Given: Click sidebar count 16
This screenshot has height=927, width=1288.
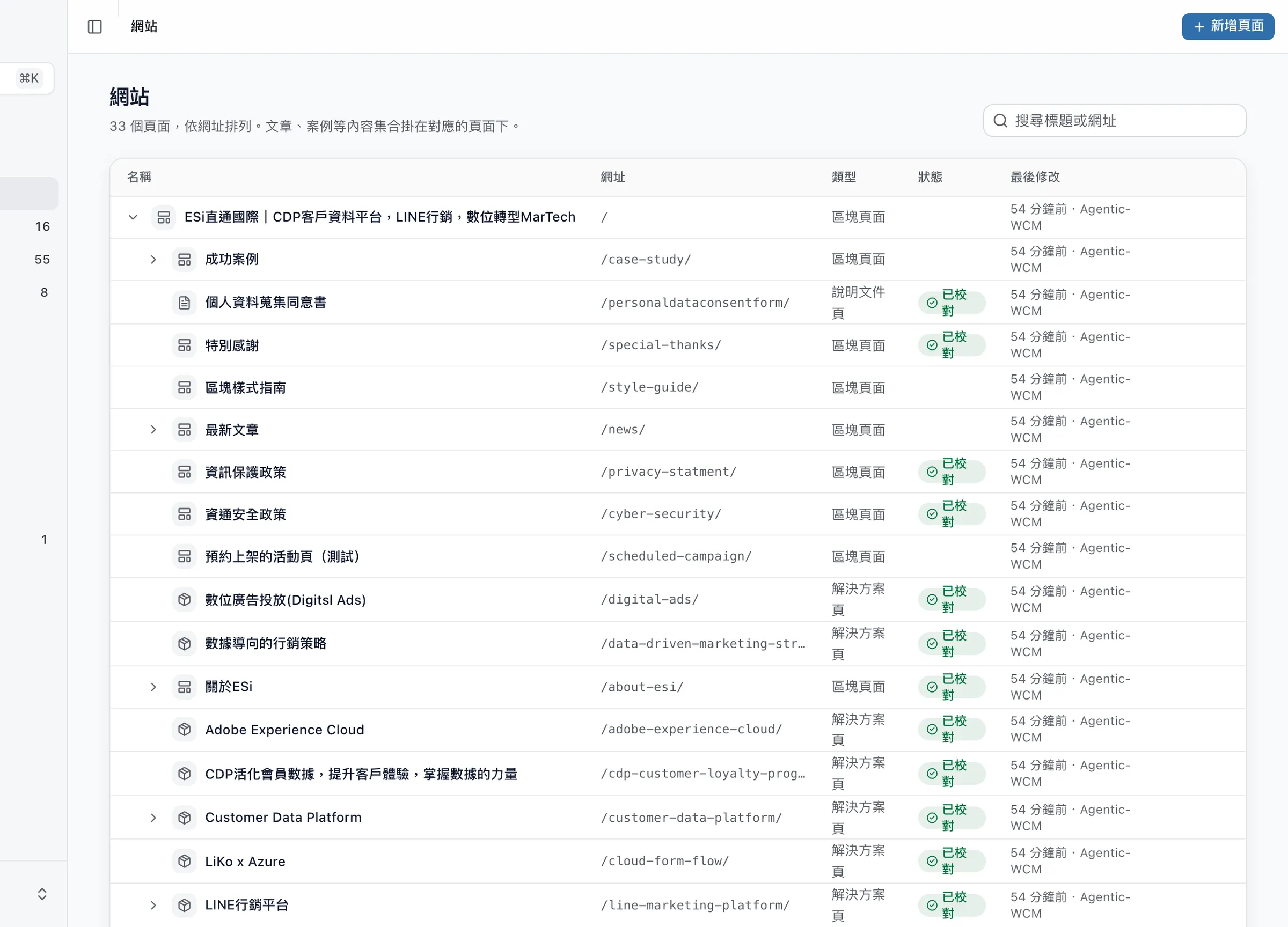Looking at the screenshot, I should point(42,226).
